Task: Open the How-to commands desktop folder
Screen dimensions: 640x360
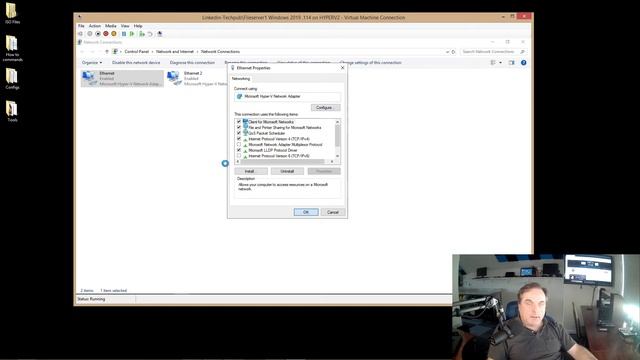Action: (12, 48)
